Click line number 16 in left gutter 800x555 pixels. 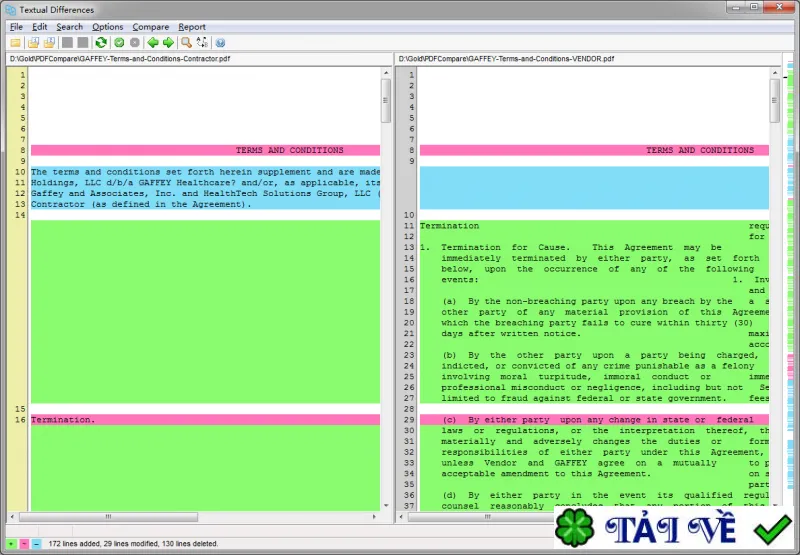20,420
